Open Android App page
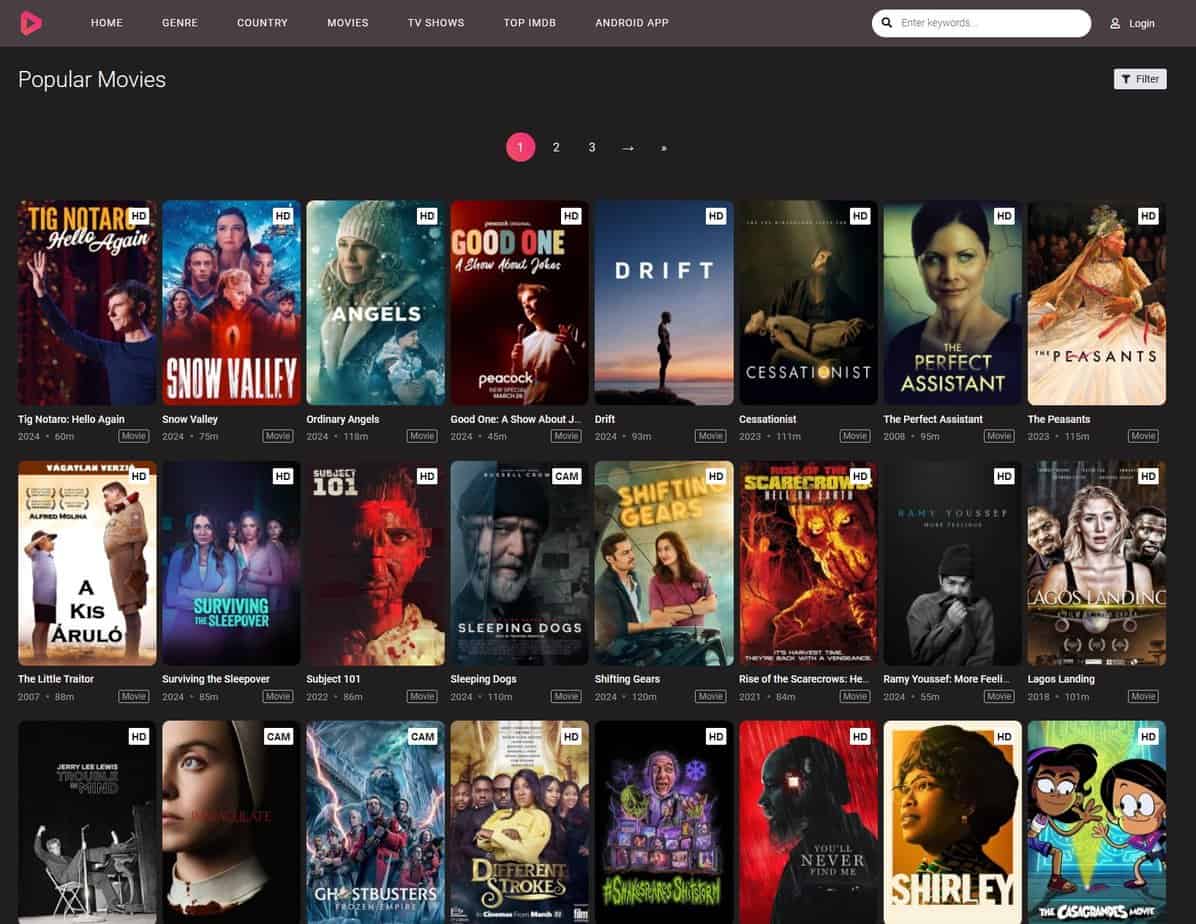The width and height of the screenshot is (1196, 924). pos(632,23)
